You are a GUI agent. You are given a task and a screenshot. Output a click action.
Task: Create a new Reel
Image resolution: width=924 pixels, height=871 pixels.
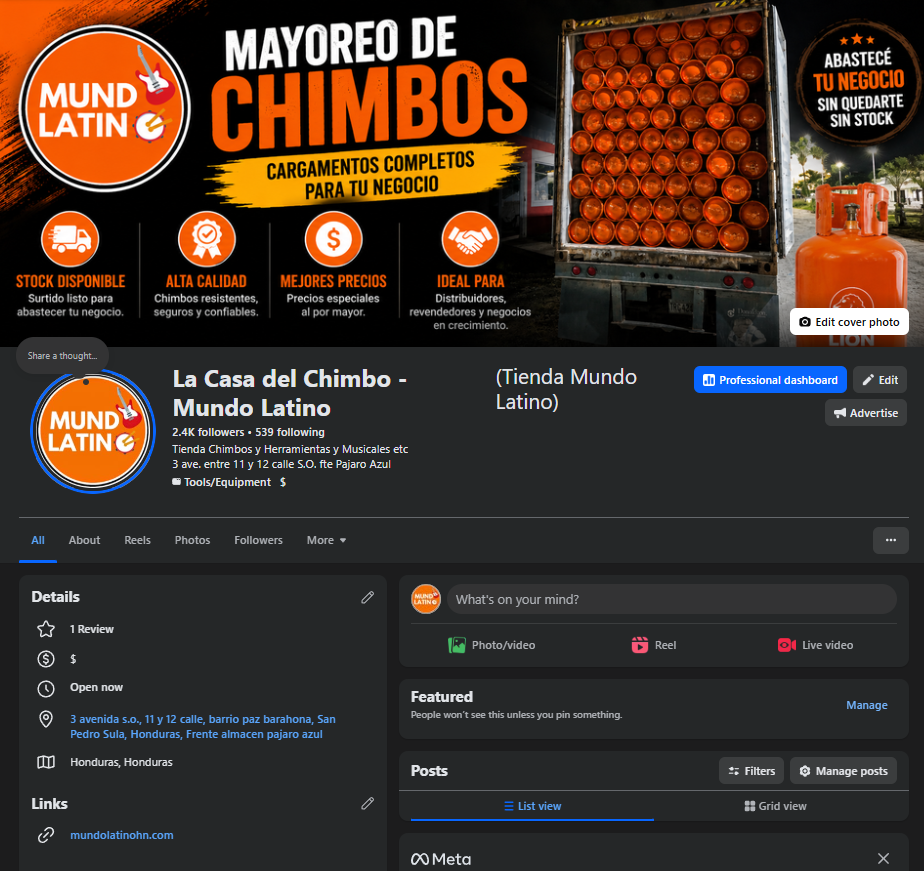(x=654, y=645)
